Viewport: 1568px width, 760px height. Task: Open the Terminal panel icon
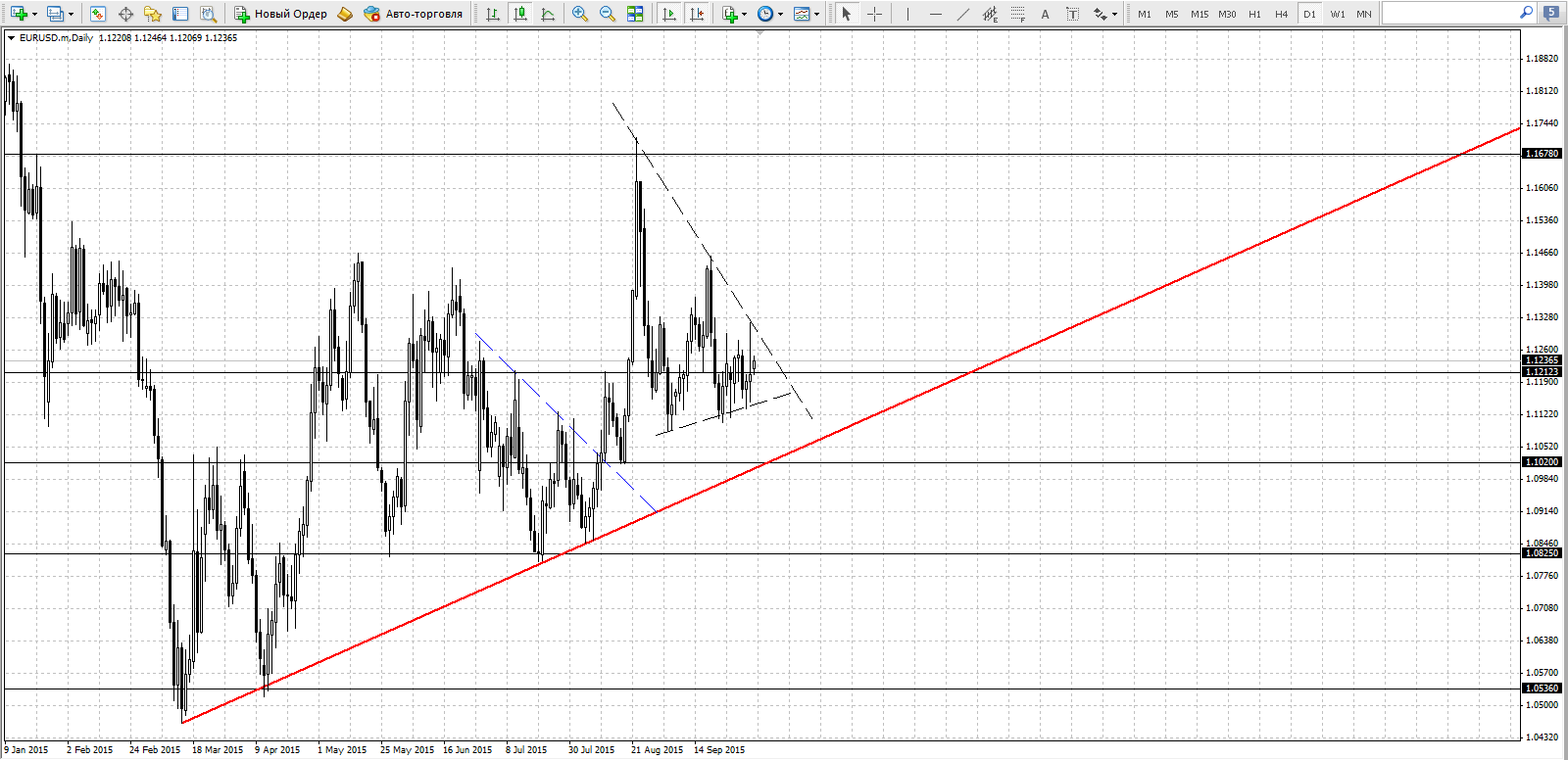pos(180,14)
